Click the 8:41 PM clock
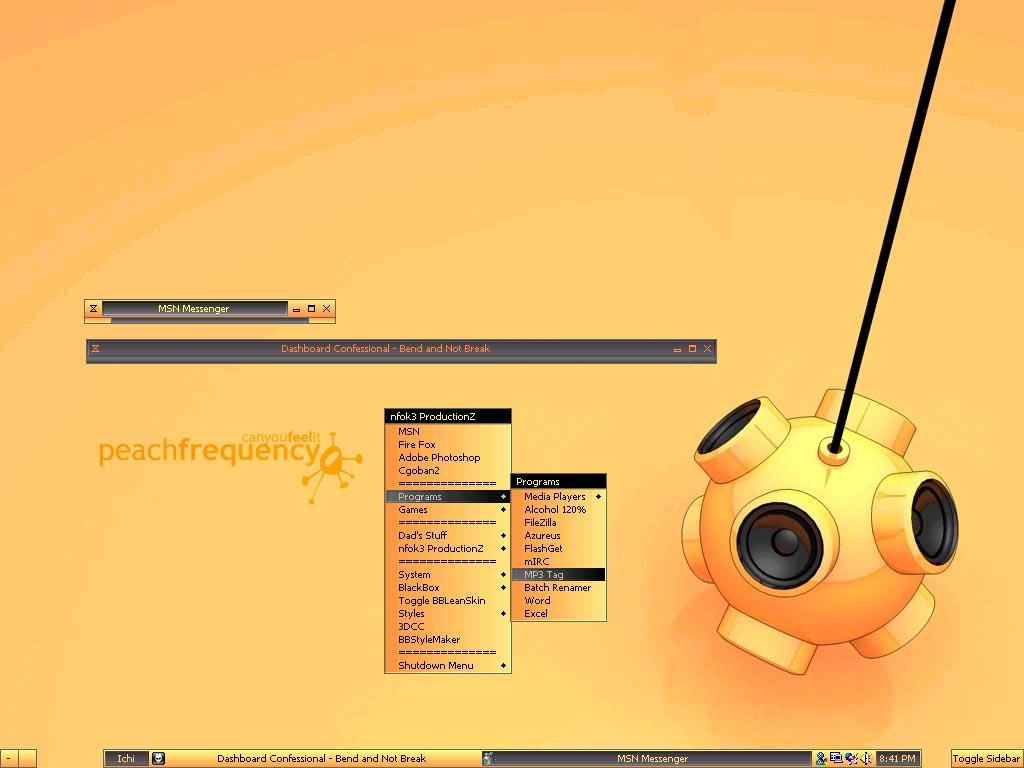 [x=897, y=758]
